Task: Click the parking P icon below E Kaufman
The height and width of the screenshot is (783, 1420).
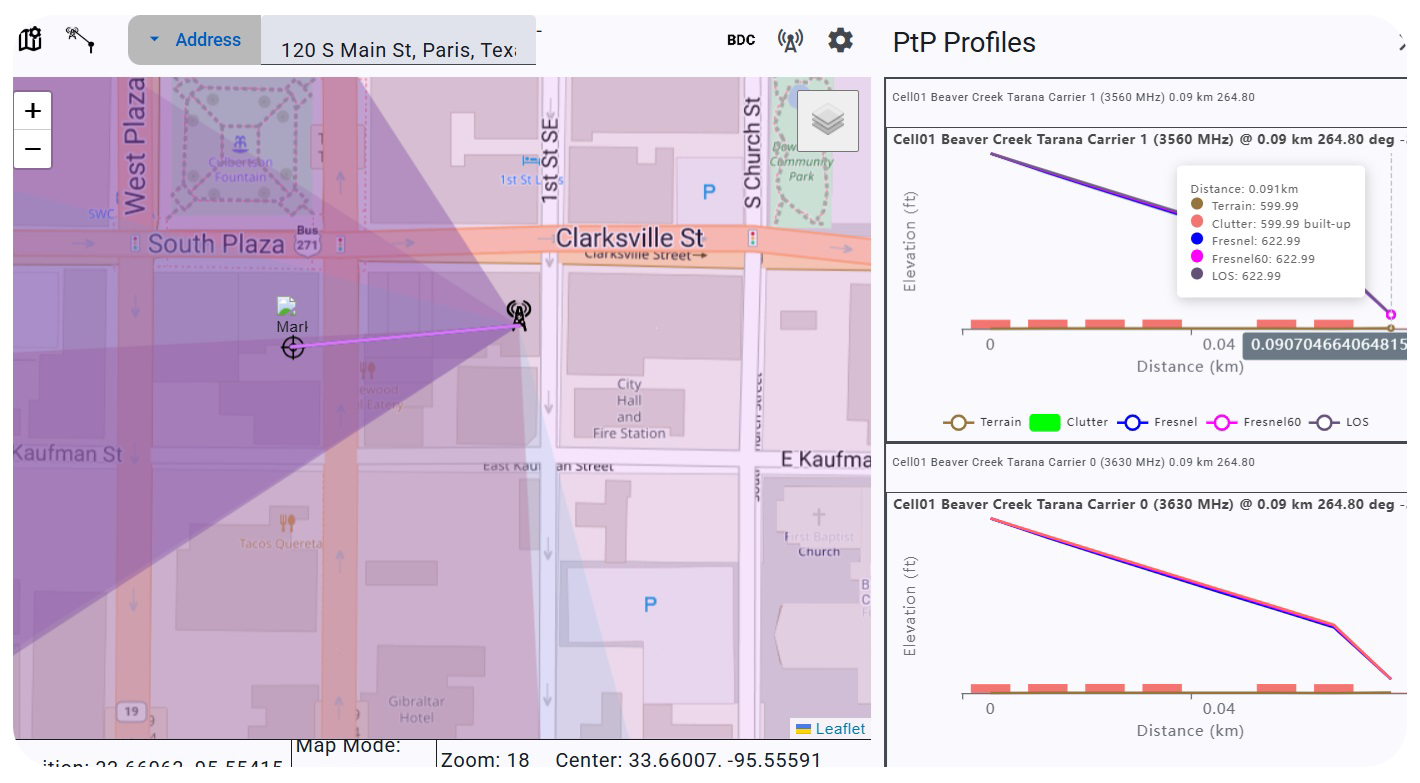Action: 651,604
